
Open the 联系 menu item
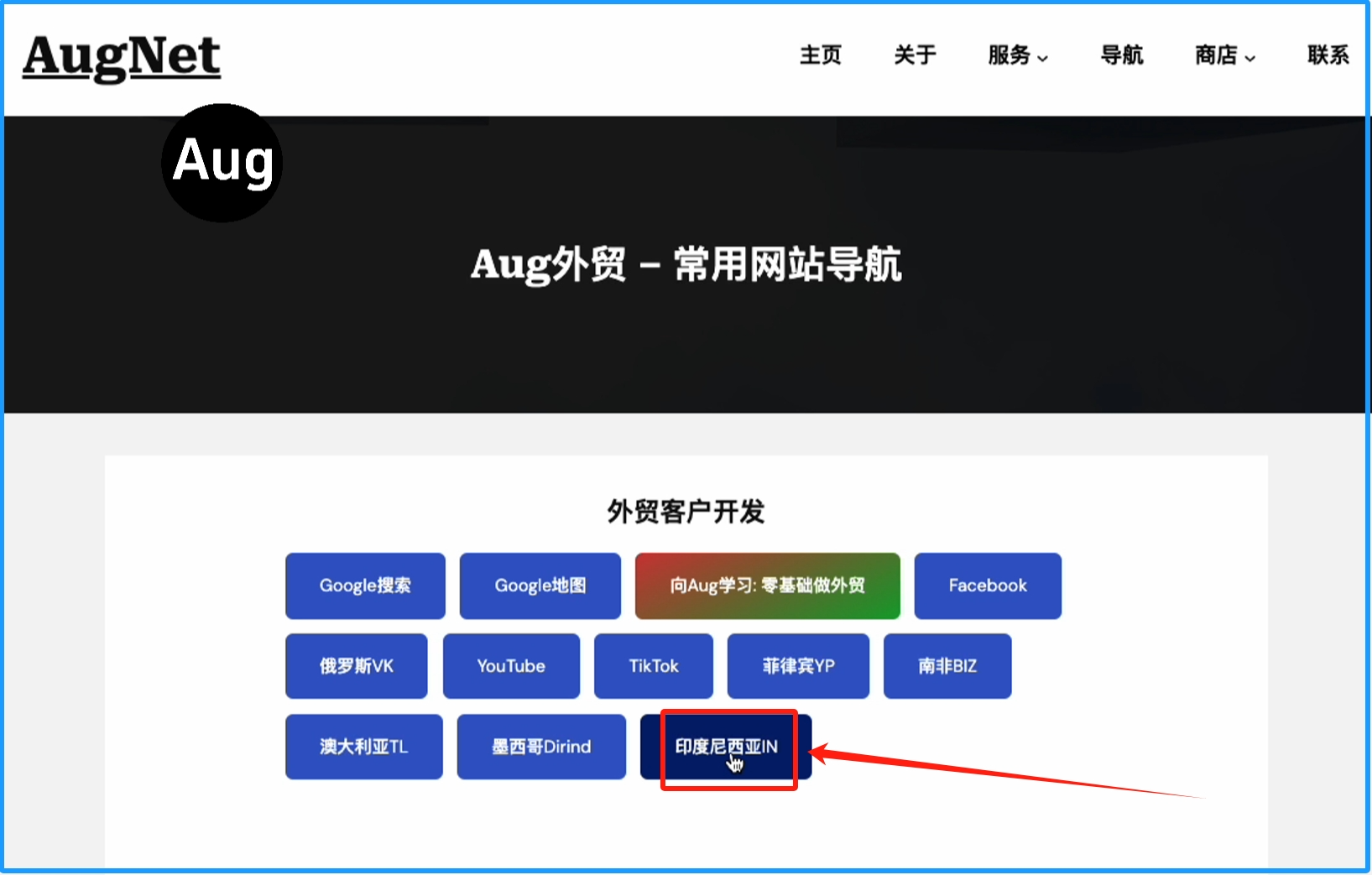[1328, 55]
